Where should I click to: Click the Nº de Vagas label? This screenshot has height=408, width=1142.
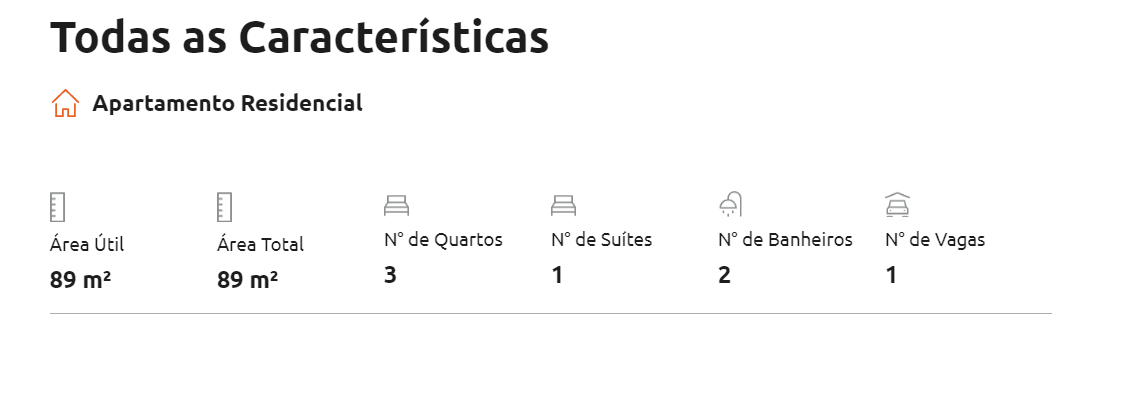(x=935, y=240)
